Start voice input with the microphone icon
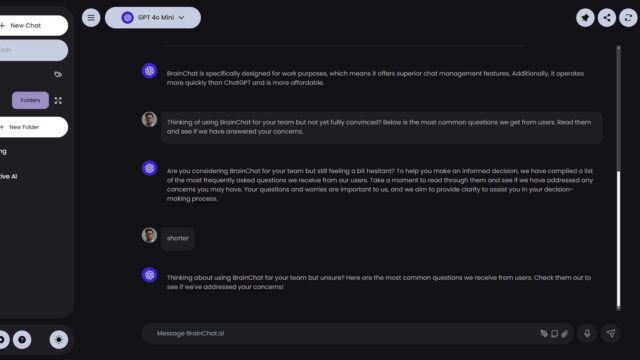Image resolution: width=640 pixels, height=360 pixels. 587,333
